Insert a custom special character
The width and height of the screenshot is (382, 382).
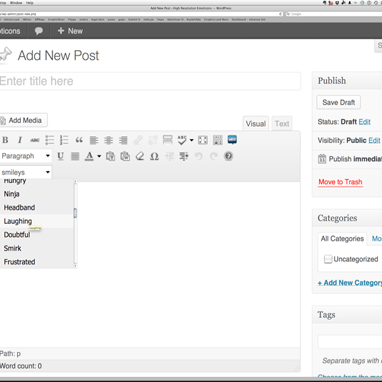click(x=154, y=156)
